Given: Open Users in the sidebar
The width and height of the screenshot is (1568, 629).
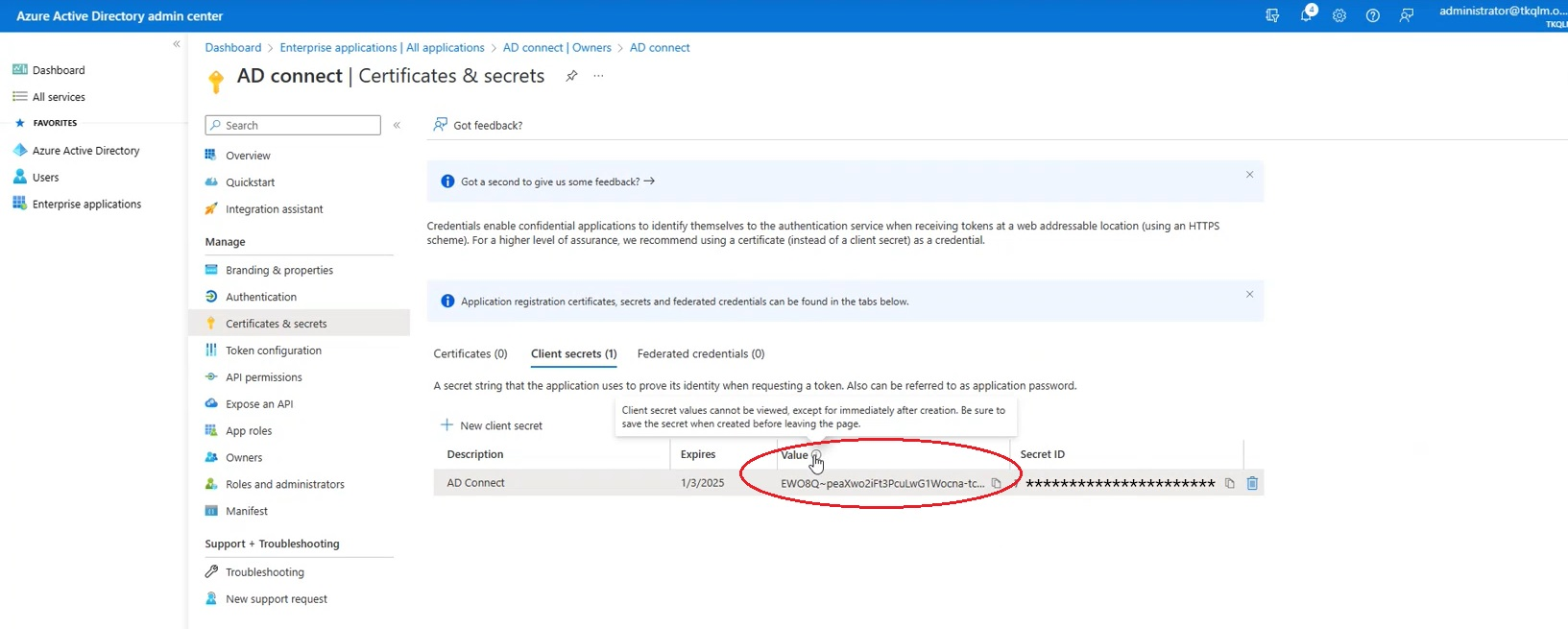Looking at the screenshot, I should [x=45, y=178].
